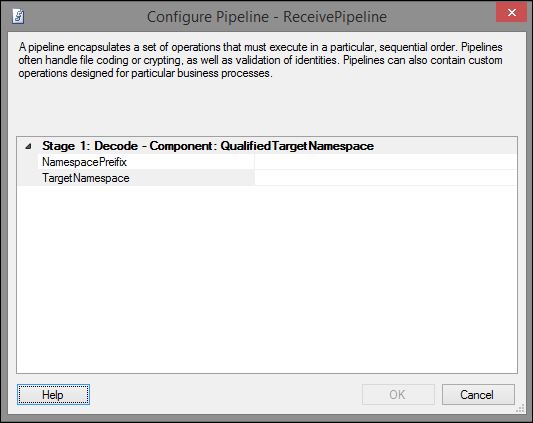Image resolution: width=533 pixels, height=423 pixels.
Task: Select the QualifiedTargetNamespace component name text
Action: click(x=297, y=146)
